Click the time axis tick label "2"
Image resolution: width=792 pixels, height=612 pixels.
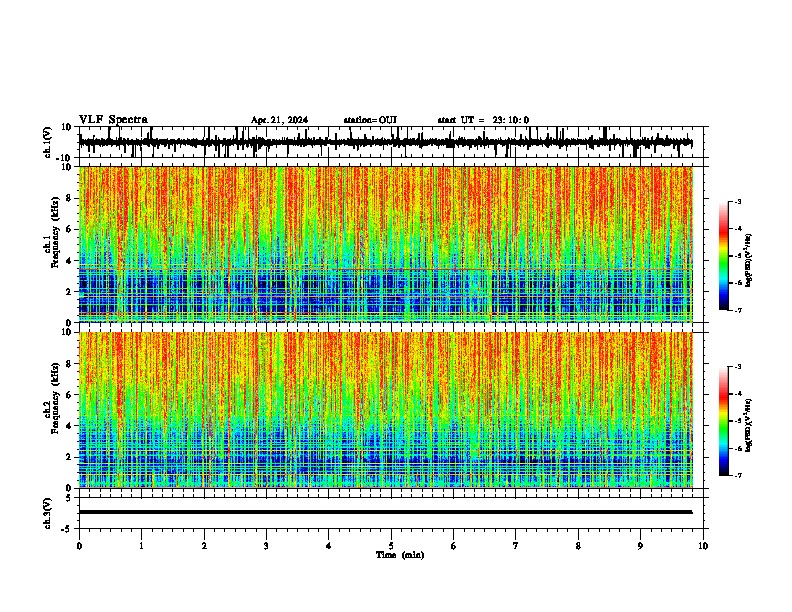(204, 546)
